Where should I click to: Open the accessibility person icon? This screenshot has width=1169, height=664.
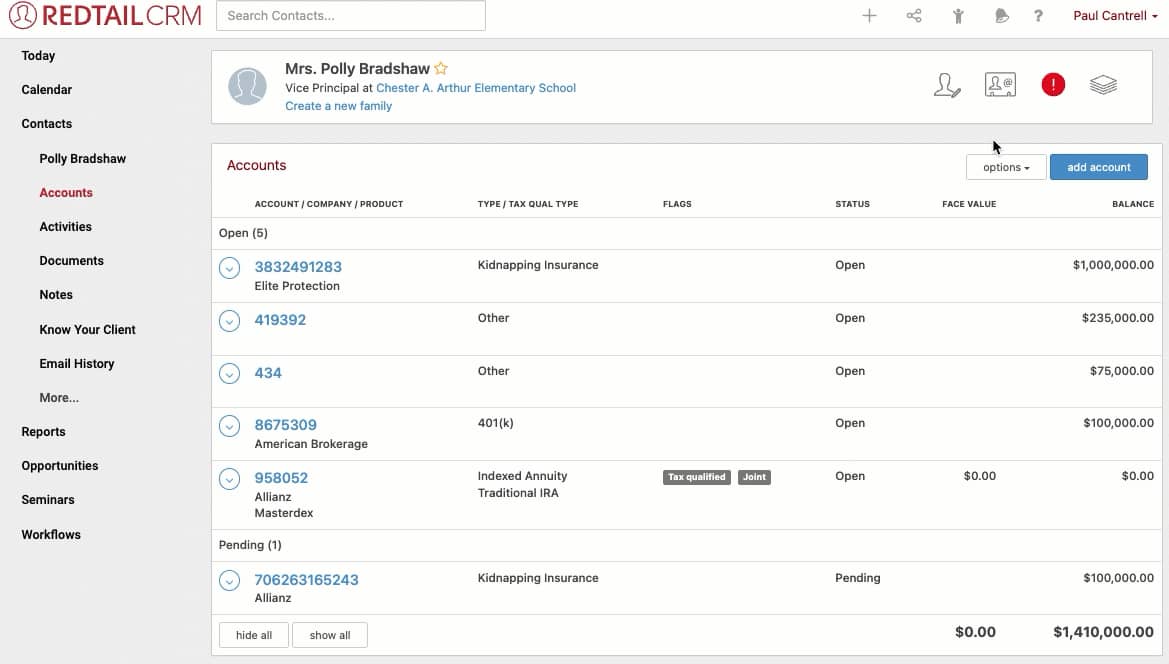pos(958,16)
